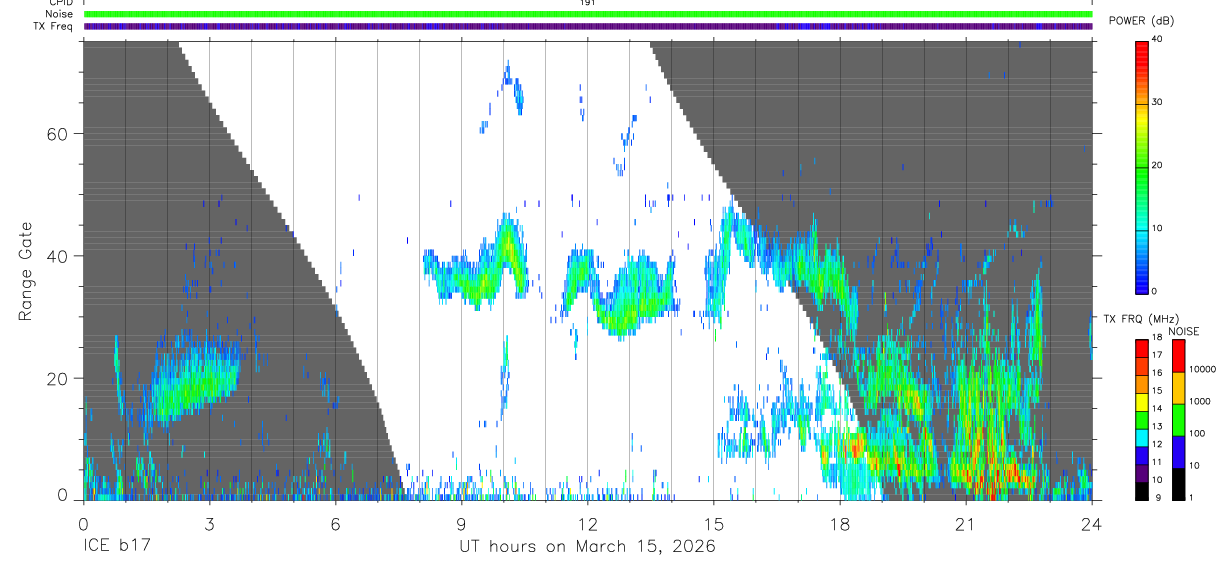The width and height of the screenshot is (1228, 567).
Task: Click the '21' tick on the UT hours axis
Action: pos(965,524)
